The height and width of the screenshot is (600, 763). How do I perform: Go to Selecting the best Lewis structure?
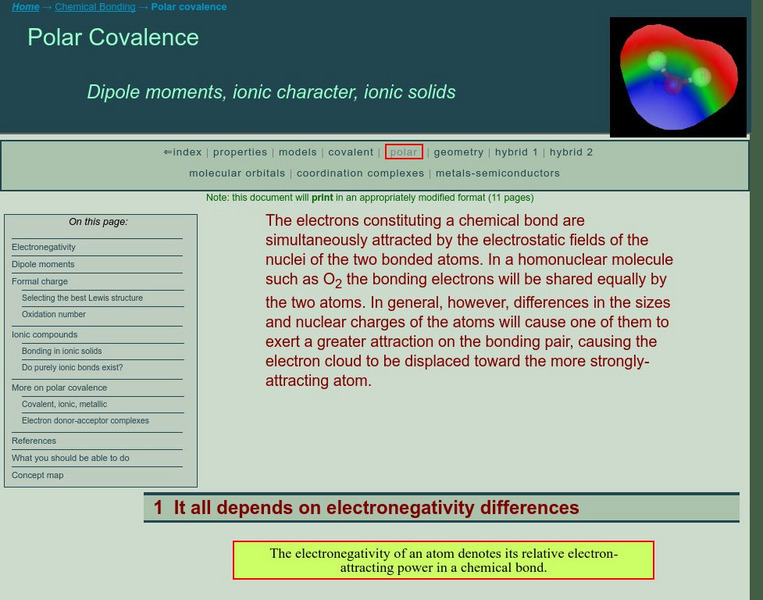tap(82, 298)
